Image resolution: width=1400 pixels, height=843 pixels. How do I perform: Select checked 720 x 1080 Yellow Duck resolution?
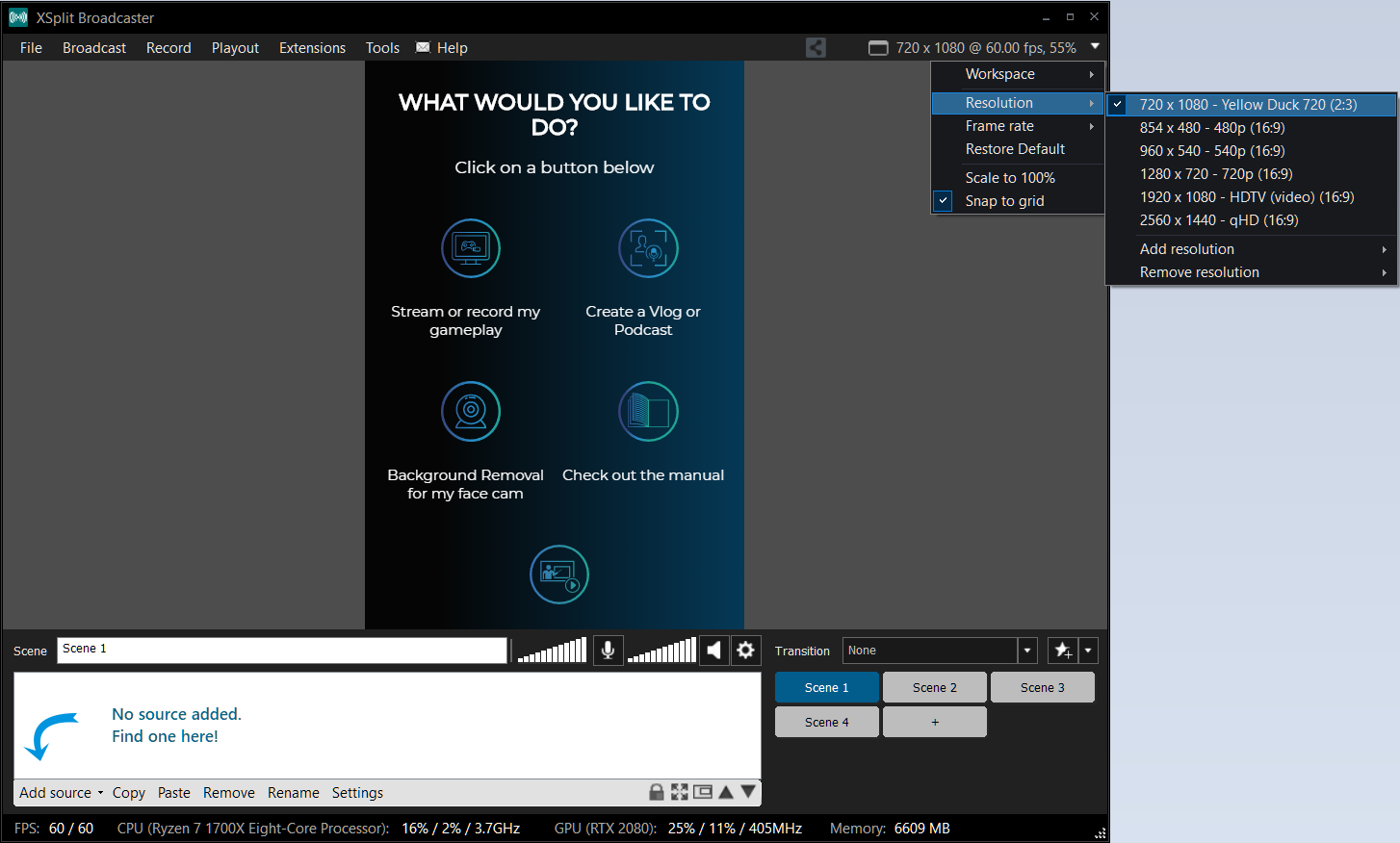click(x=1252, y=104)
